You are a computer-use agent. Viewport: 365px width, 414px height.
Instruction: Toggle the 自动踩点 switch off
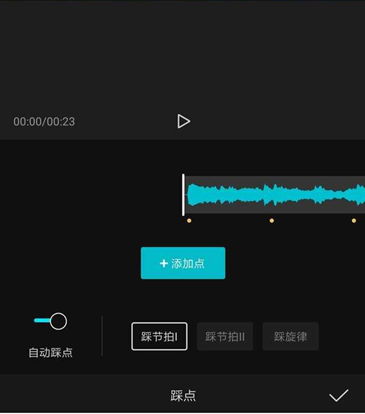[50, 321]
